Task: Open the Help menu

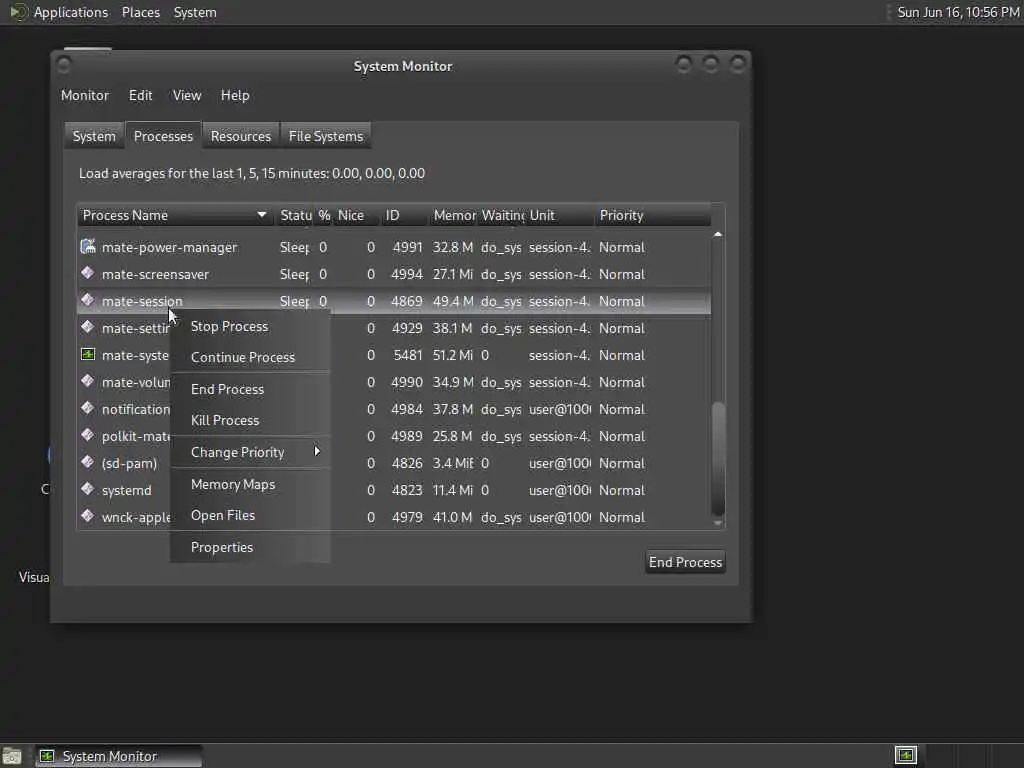Action: (x=235, y=95)
